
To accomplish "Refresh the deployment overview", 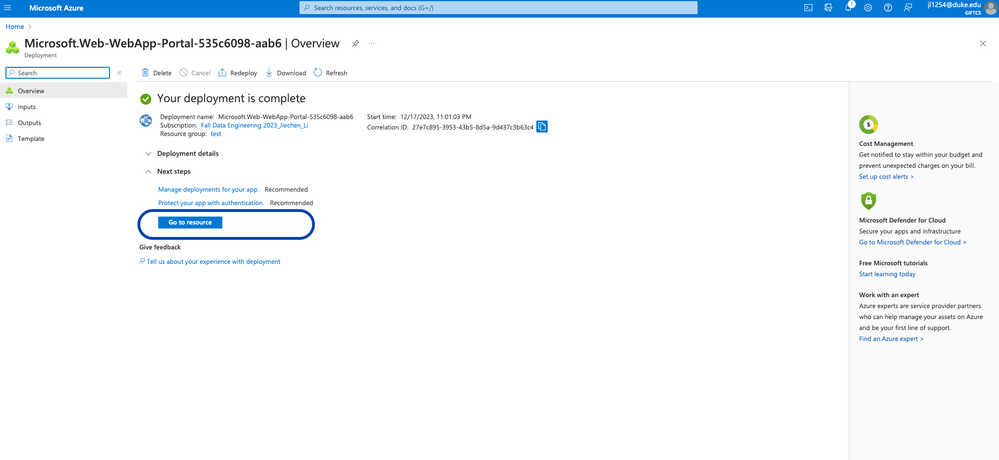I will (x=331, y=73).
